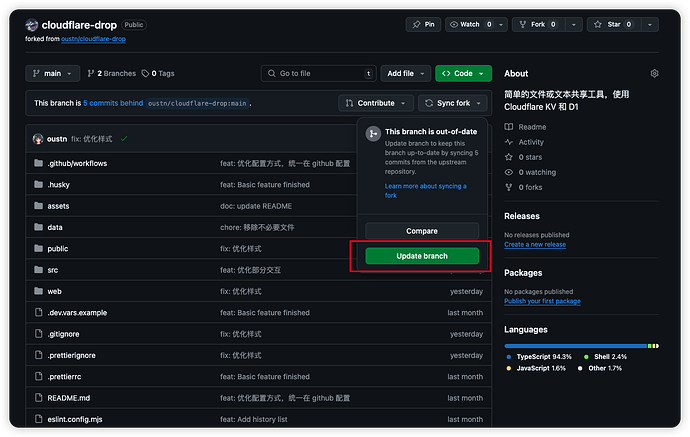690x437 pixels.
Task: Open the Contribute menu
Action: (375, 102)
